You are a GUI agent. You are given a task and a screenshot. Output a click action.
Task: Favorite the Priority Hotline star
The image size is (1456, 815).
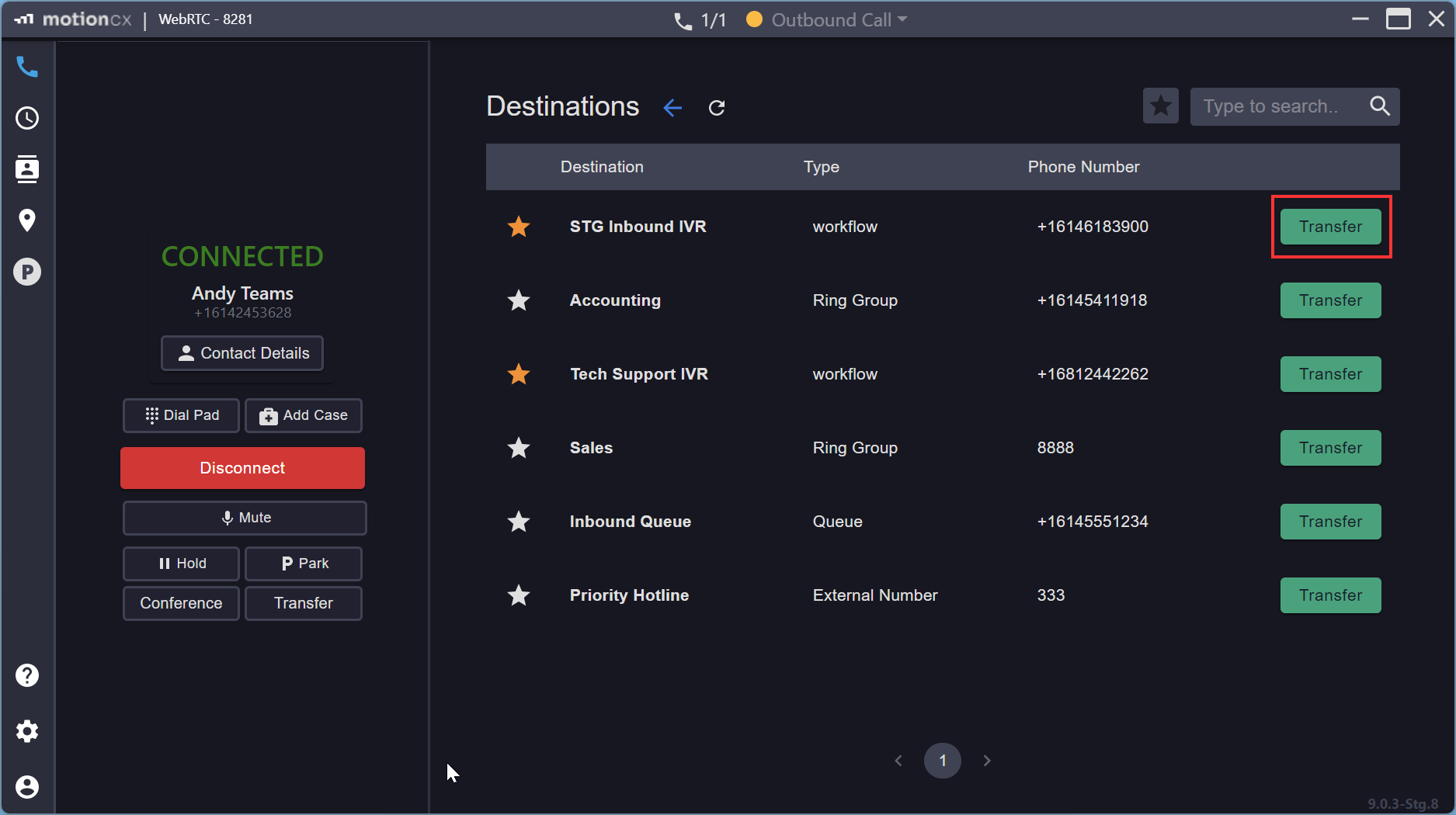[519, 595]
